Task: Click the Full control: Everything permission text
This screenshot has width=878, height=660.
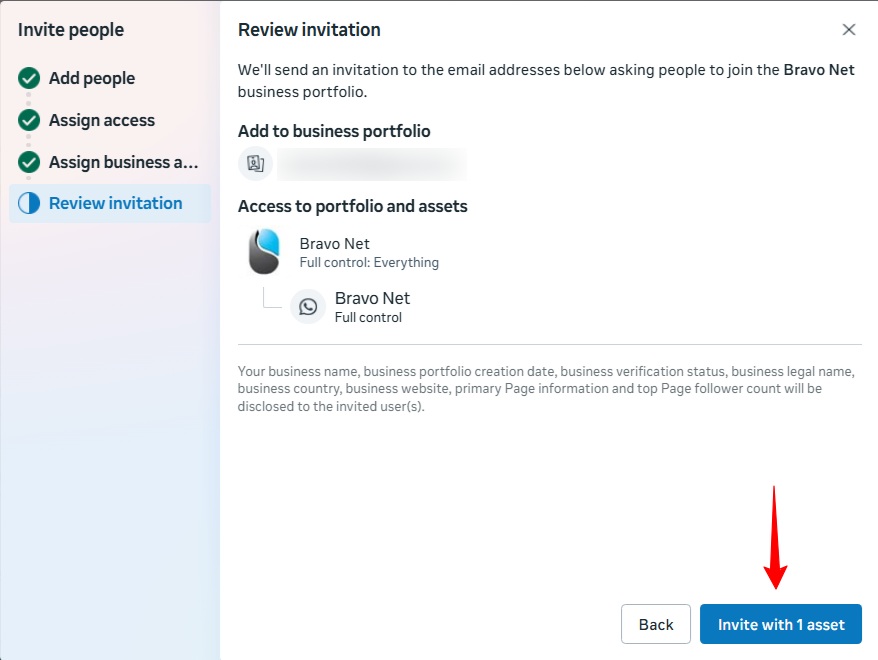Action: 369,263
